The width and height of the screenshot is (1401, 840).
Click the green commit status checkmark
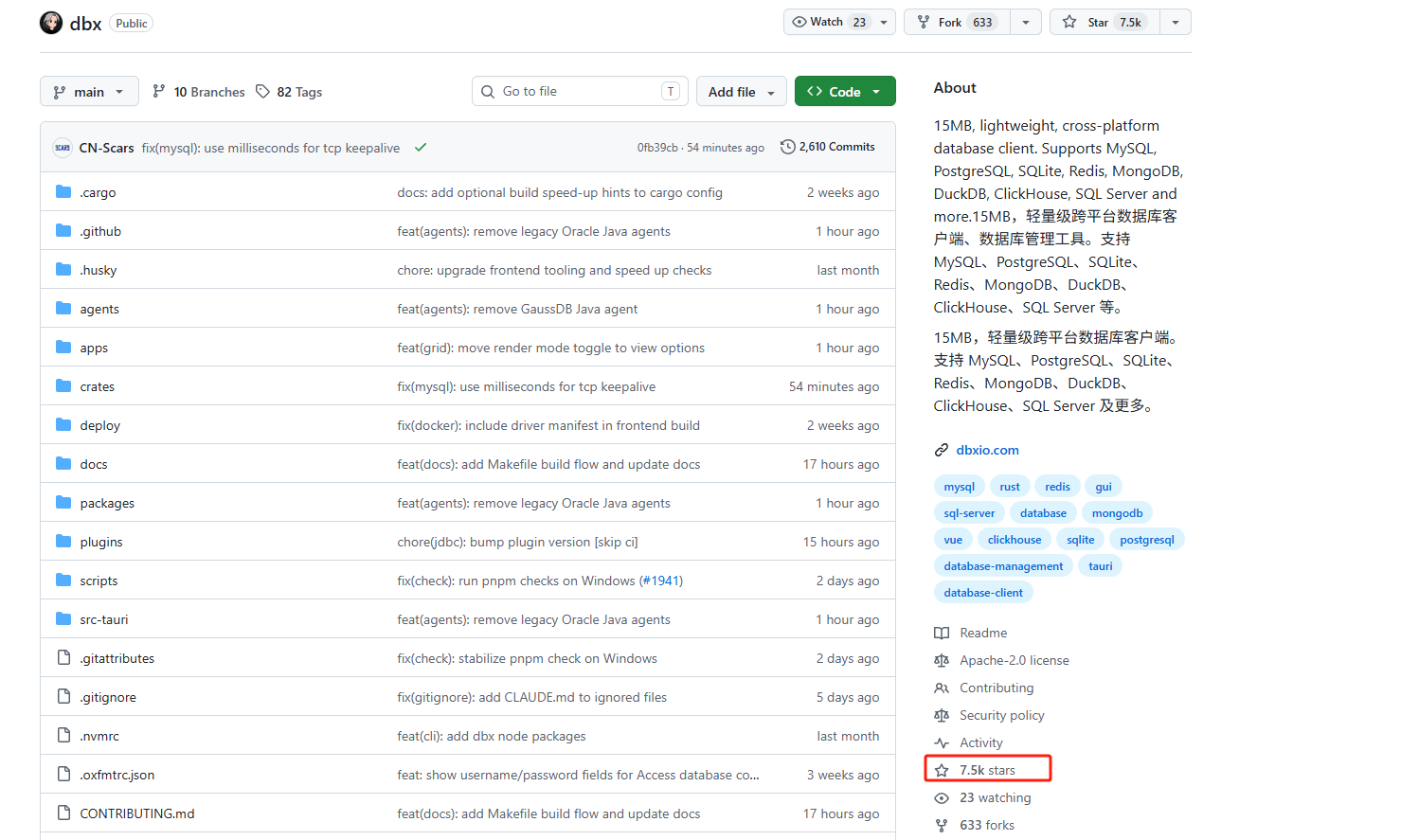tap(421, 147)
